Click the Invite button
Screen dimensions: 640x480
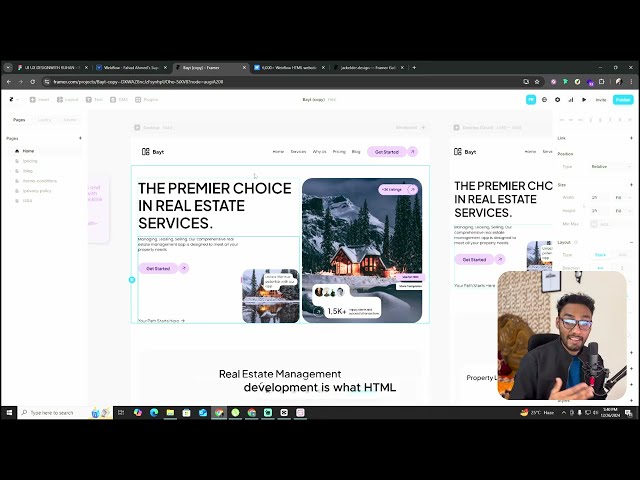(x=600, y=100)
